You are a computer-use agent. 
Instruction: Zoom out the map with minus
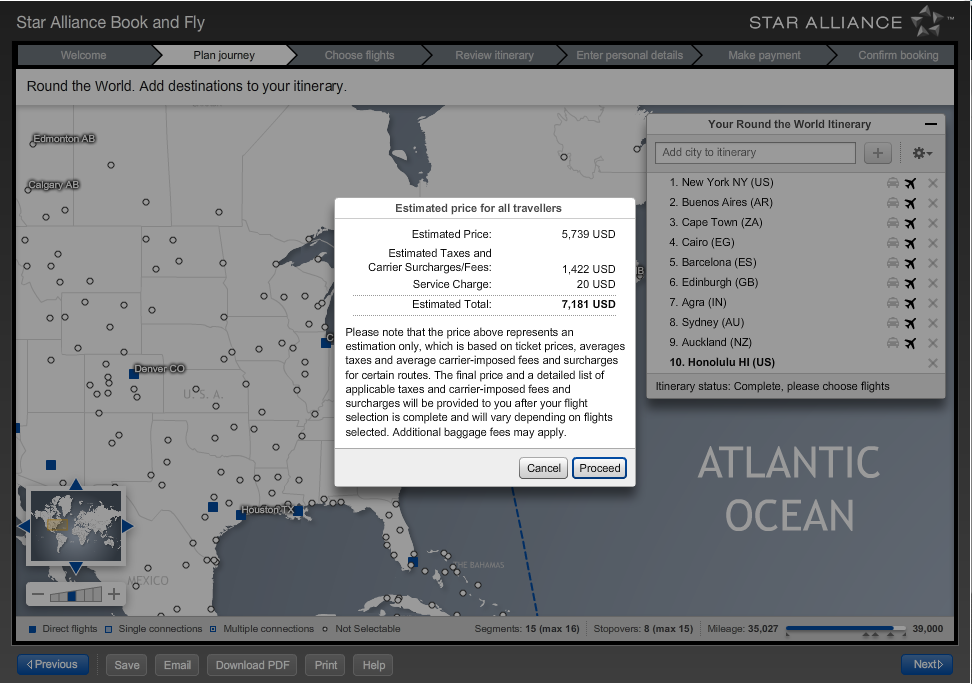coord(38,595)
